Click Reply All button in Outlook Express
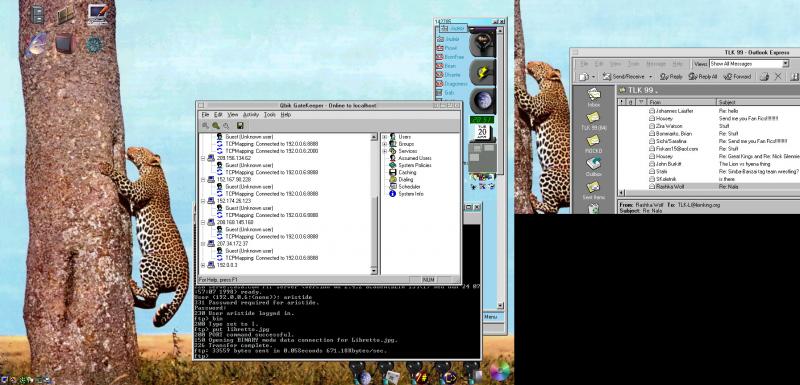Viewport: 800px width, 385px height. (703, 76)
